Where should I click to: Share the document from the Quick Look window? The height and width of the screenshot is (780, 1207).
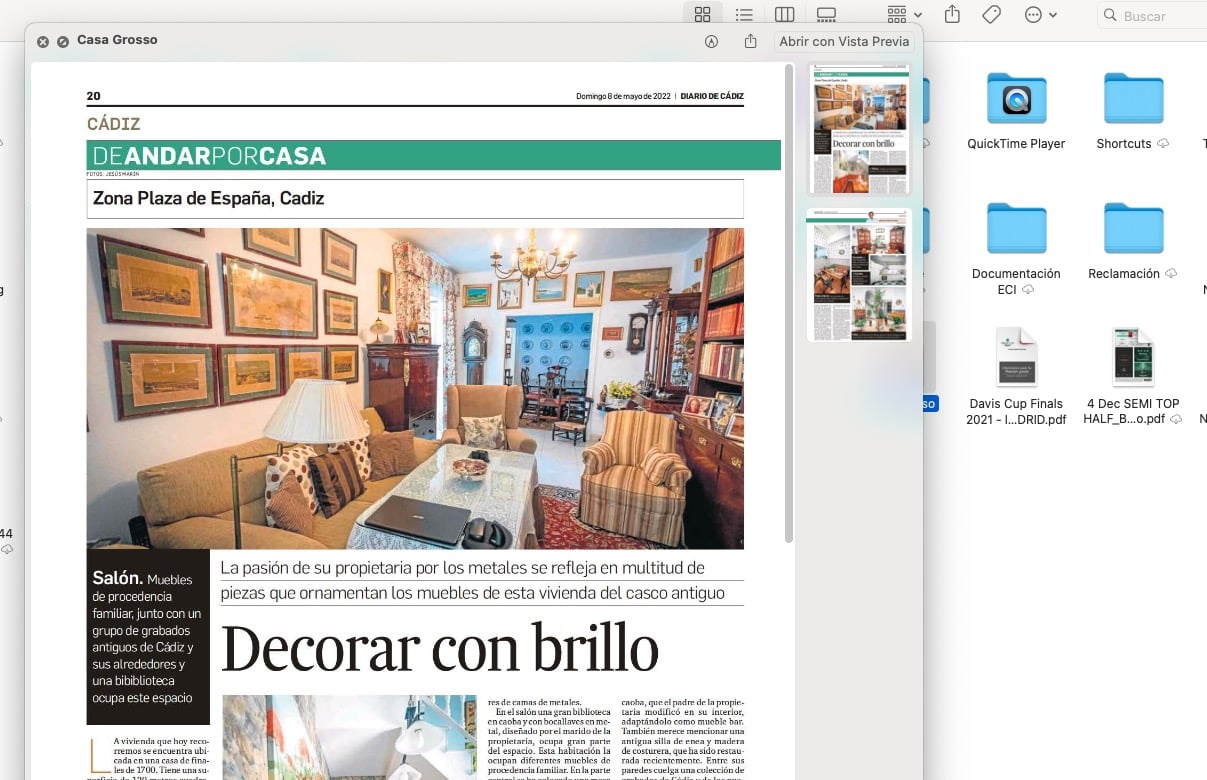coord(751,41)
